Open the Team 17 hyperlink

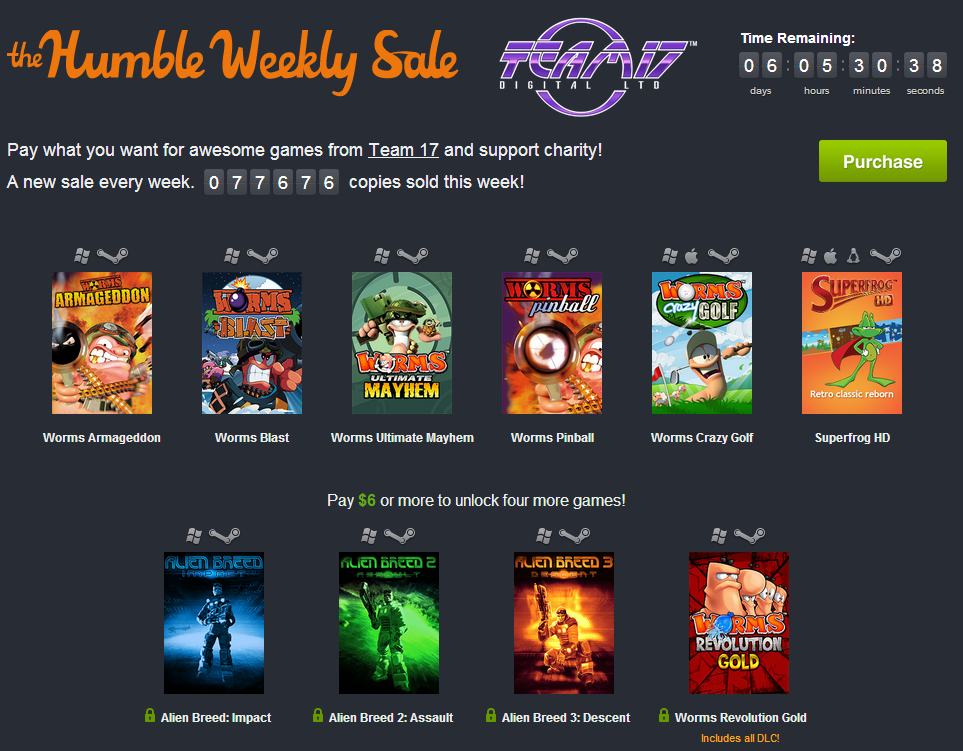tap(403, 150)
